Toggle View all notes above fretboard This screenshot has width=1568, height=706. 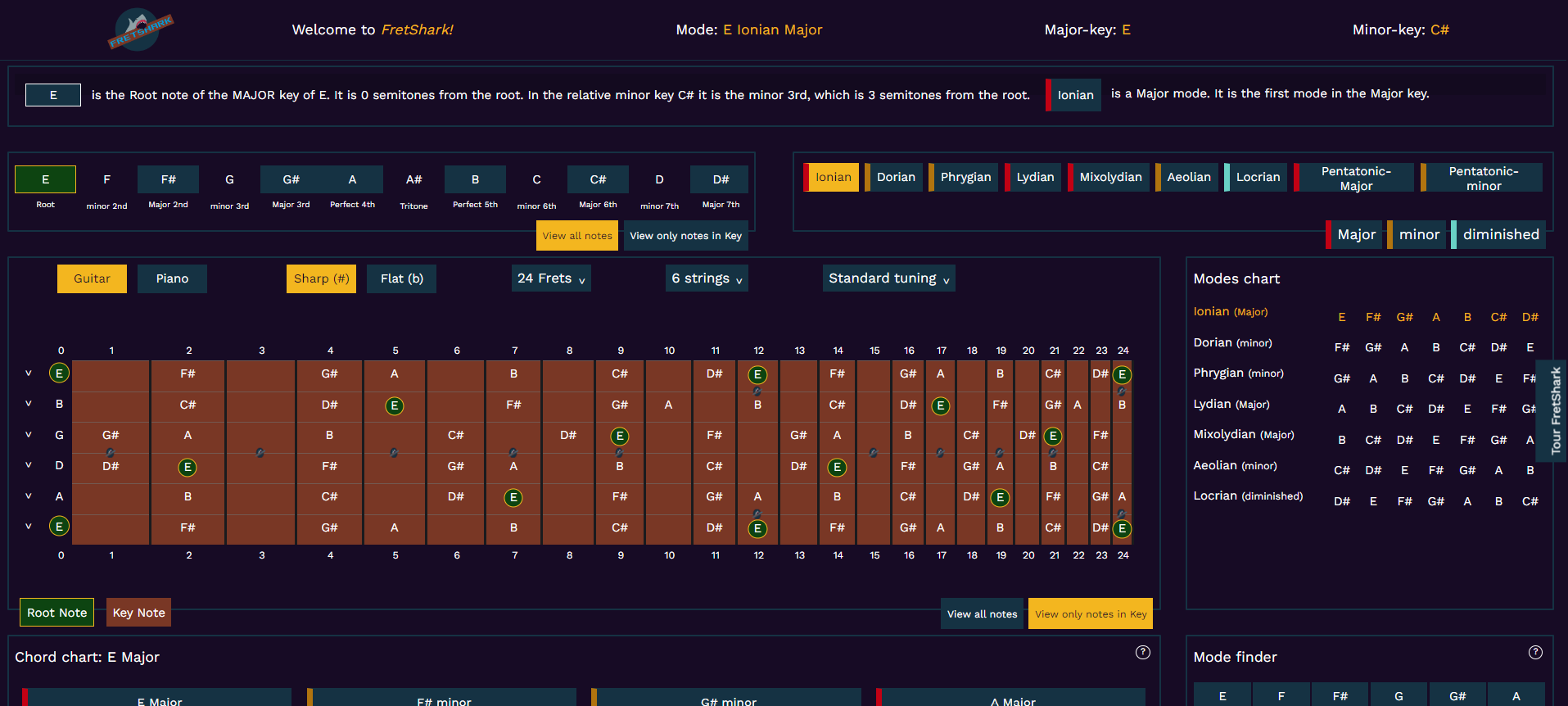click(577, 236)
